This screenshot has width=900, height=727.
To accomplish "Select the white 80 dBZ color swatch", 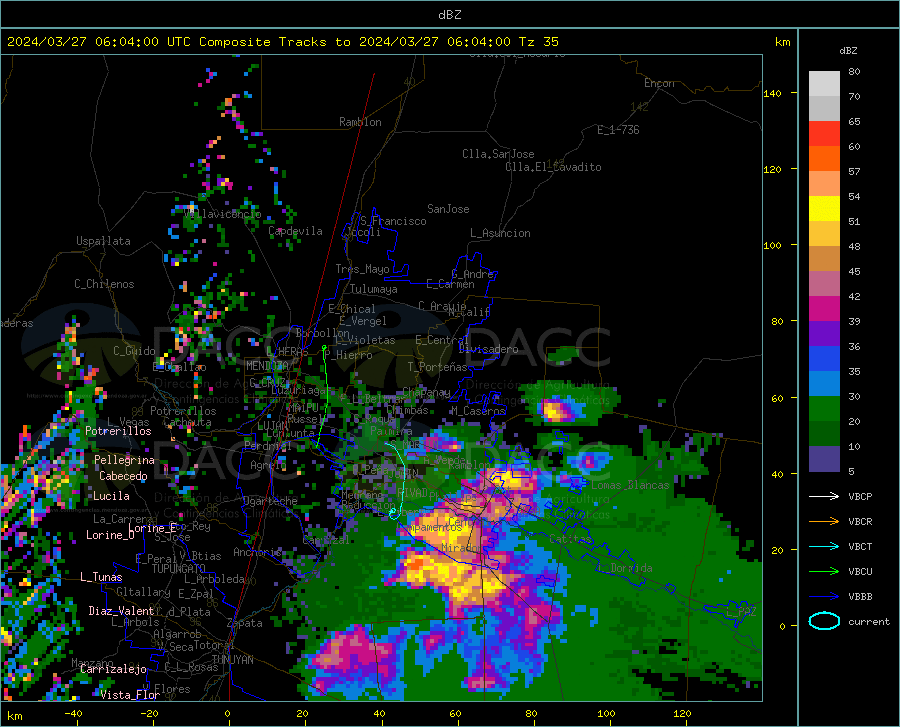I will click(824, 83).
